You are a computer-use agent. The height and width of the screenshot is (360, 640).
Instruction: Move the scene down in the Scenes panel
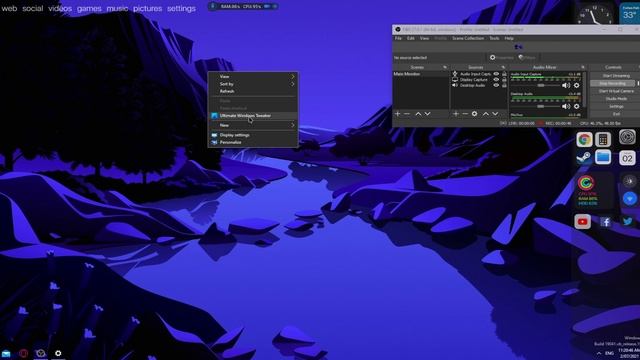(x=427, y=114)
